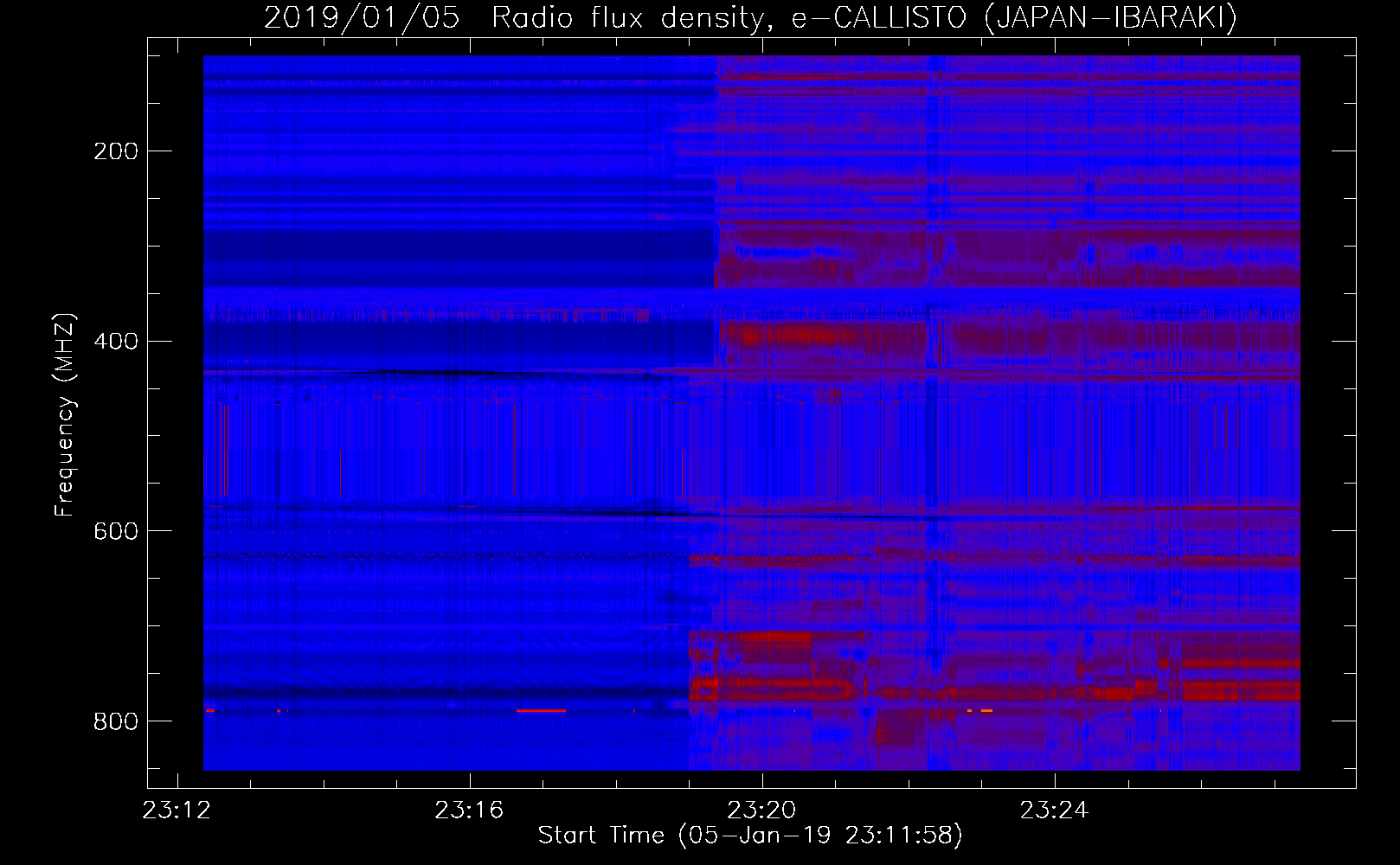This screenshot has width=1400, height=865.
Task: Click the 200 frequency tick label
Action: point(116,151)
